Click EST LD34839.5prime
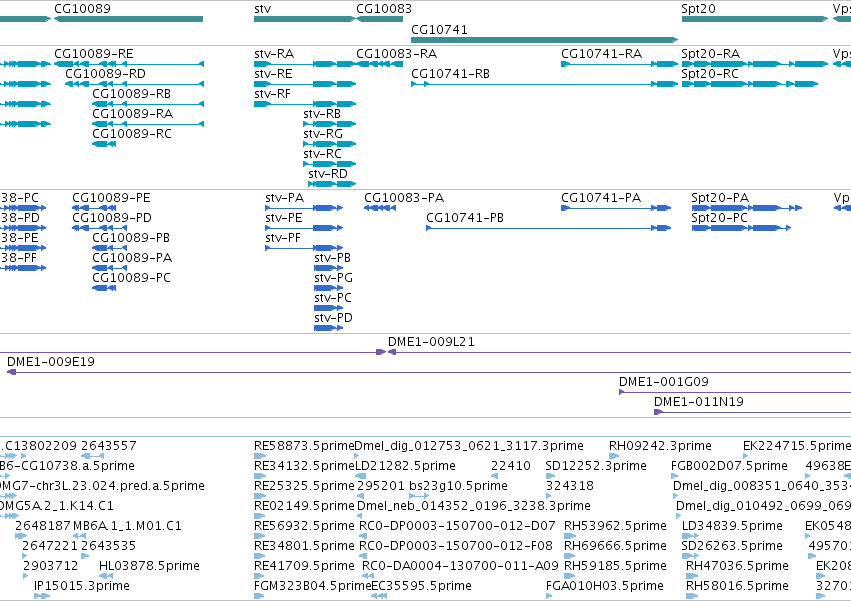This screenshot has height=601, width=851. coord(690,536)
